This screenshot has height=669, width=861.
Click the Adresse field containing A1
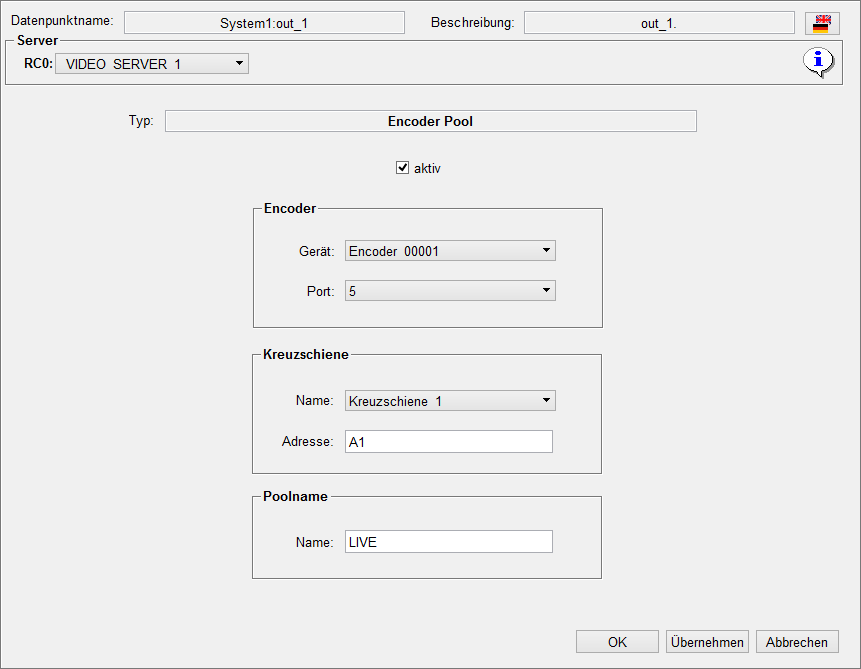point(448,441)
